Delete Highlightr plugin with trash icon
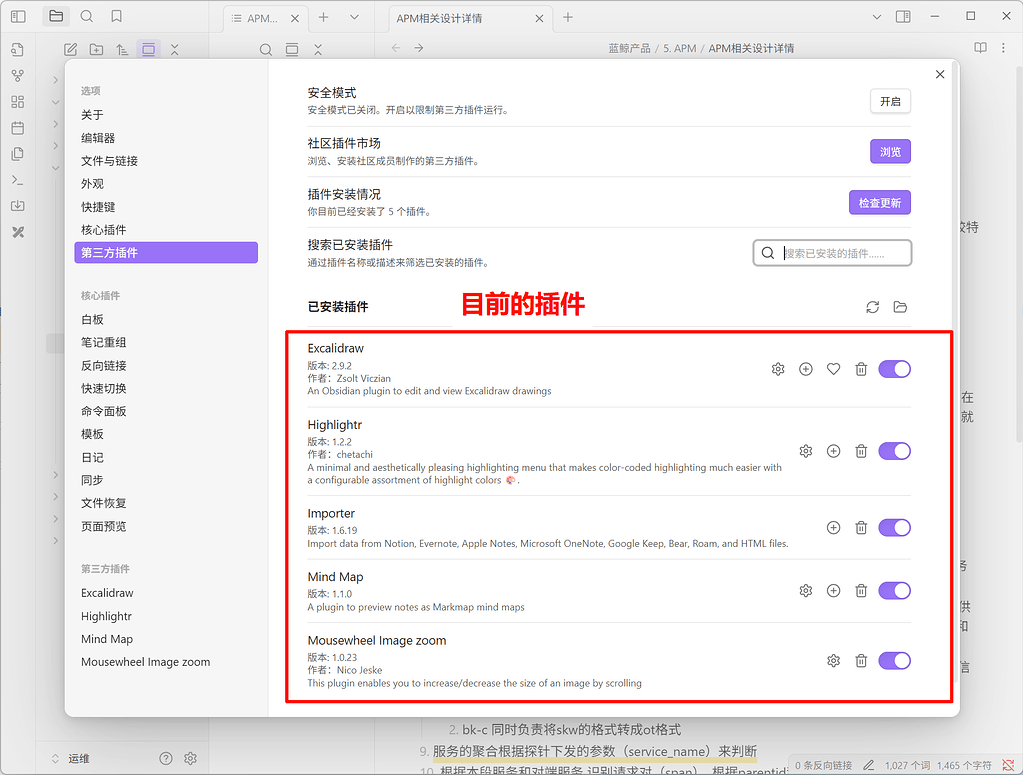Image resolution: width=1023 pixels, height=775 pixels. coord(861,451)
